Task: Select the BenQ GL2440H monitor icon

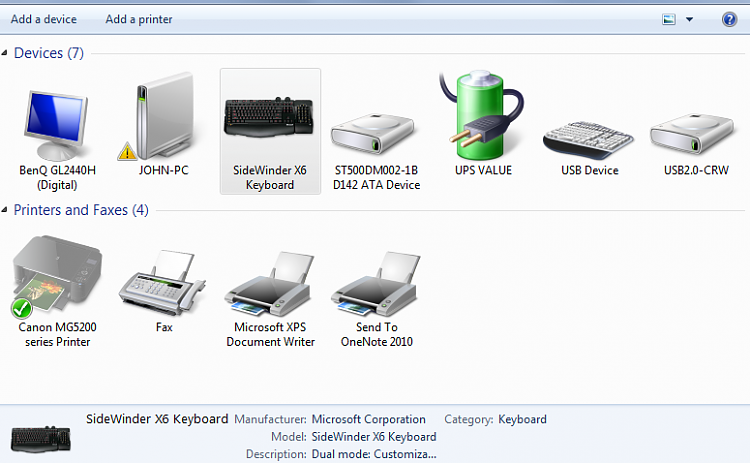Action: [x=56, y=125]
